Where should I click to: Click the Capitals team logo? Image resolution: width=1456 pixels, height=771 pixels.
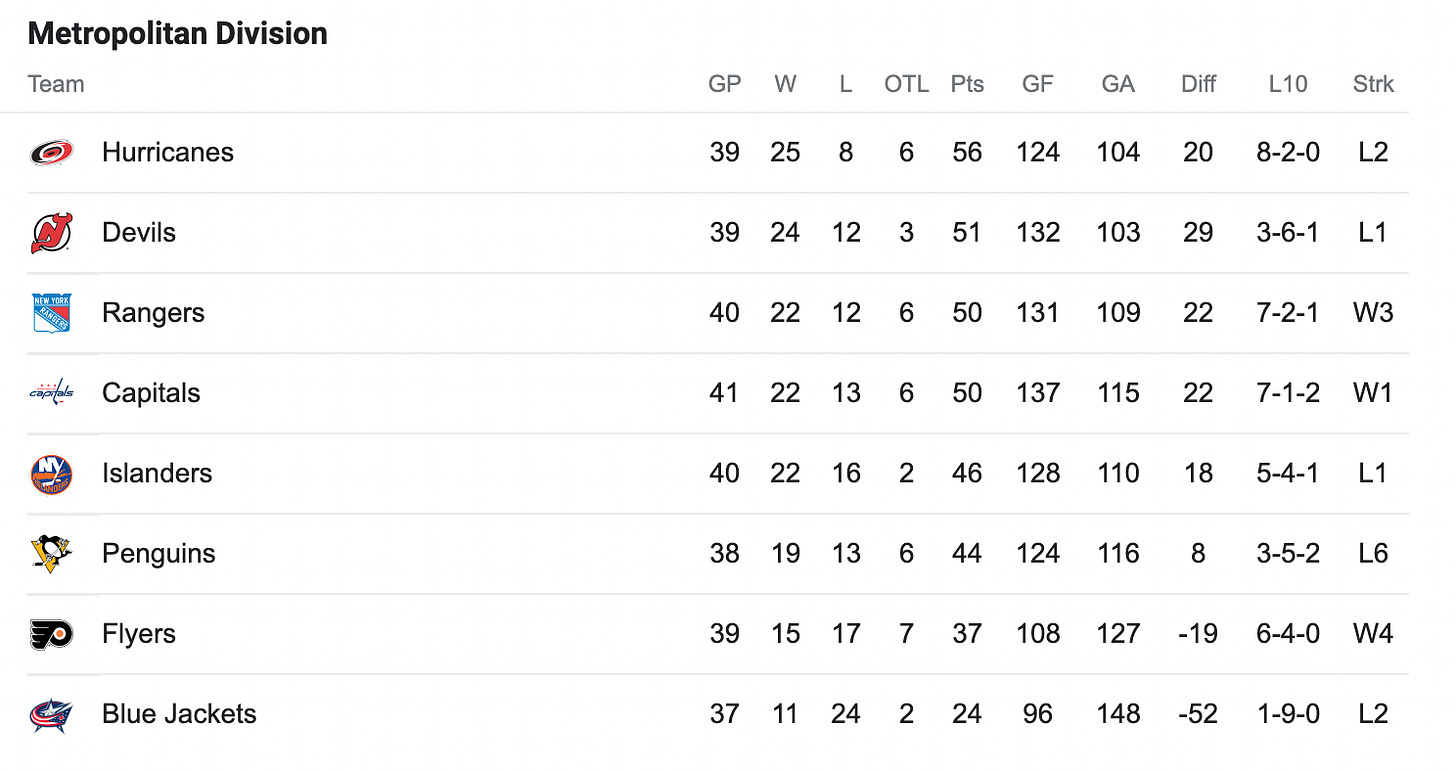[51, 393]
